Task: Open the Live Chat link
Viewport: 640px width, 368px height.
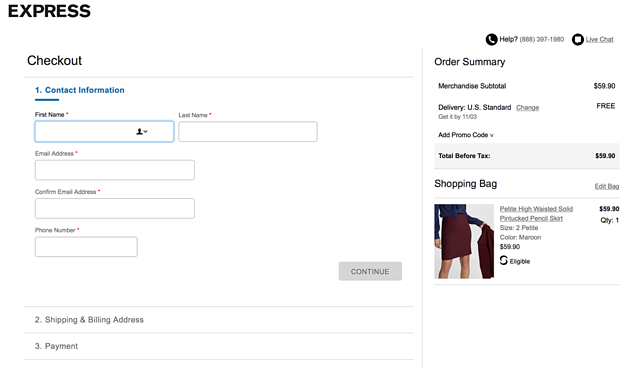Action: pos(599,39)
